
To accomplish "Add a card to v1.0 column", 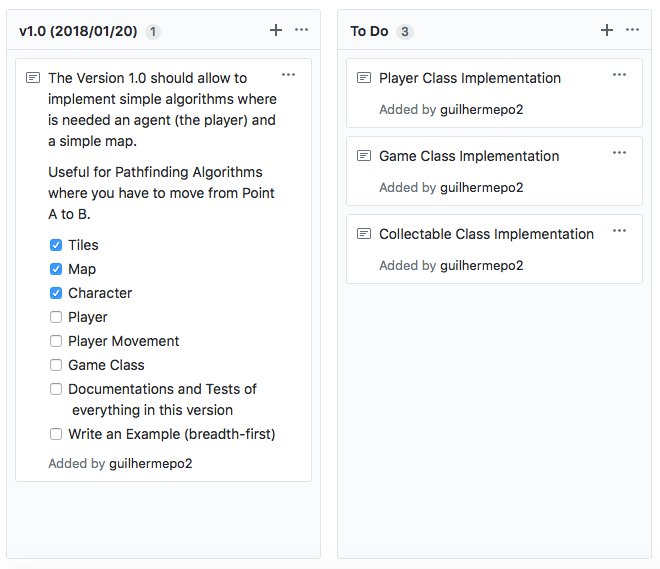I will (276, 30).
